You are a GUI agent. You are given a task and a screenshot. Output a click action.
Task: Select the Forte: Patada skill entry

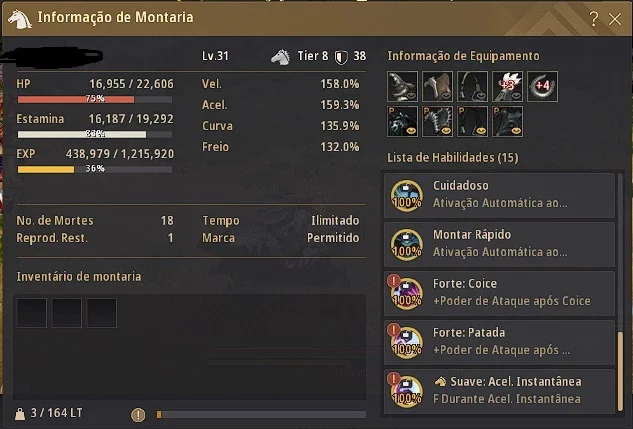[499, 342]
